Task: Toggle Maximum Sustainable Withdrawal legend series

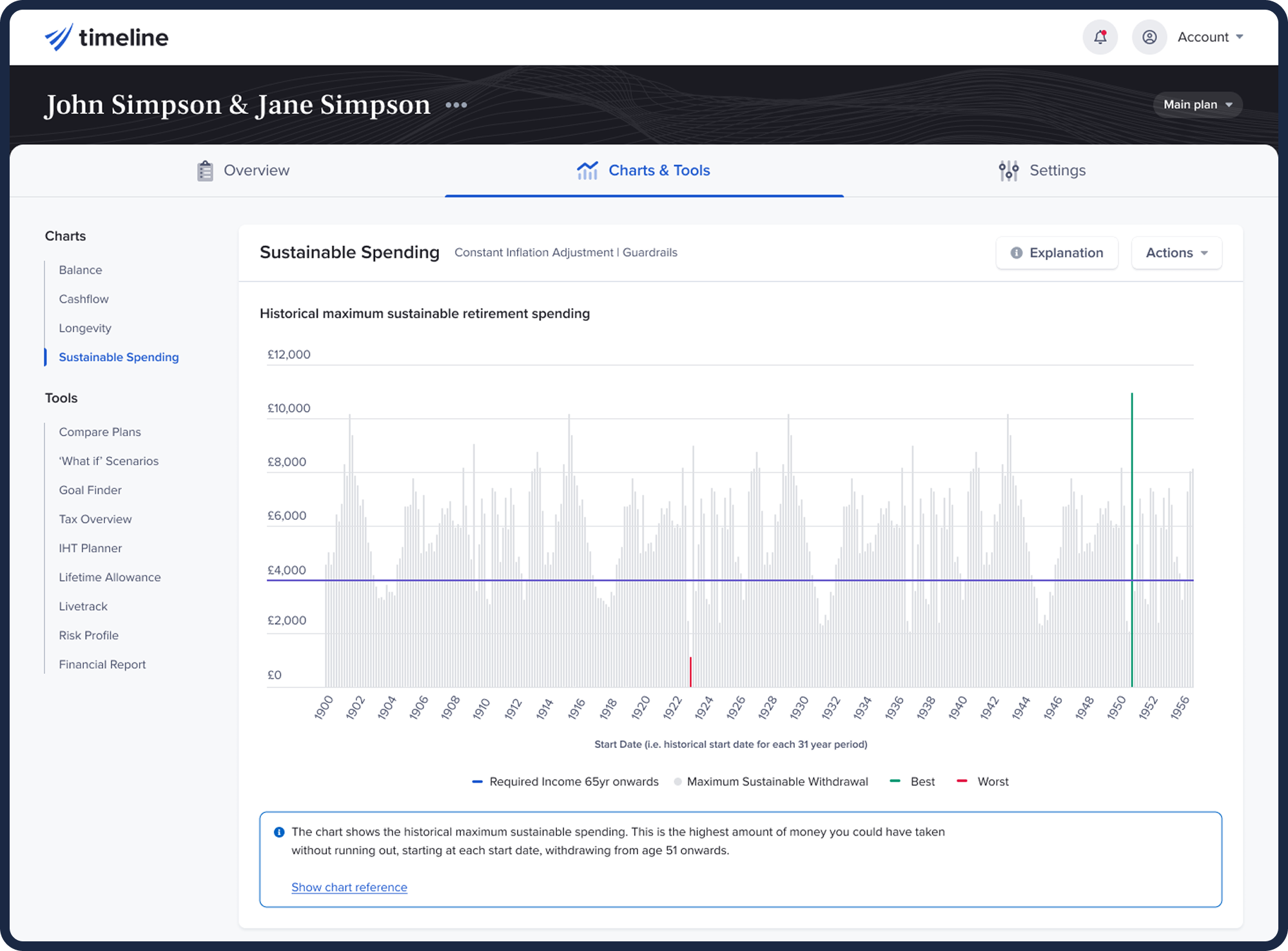Action: click(x=771, y=782)
